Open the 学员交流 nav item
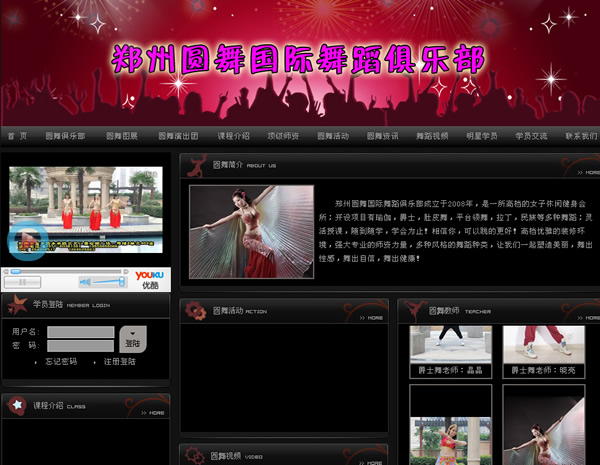Image resolution: width=600 pixels, height=465 pixels. pos(531,136)
